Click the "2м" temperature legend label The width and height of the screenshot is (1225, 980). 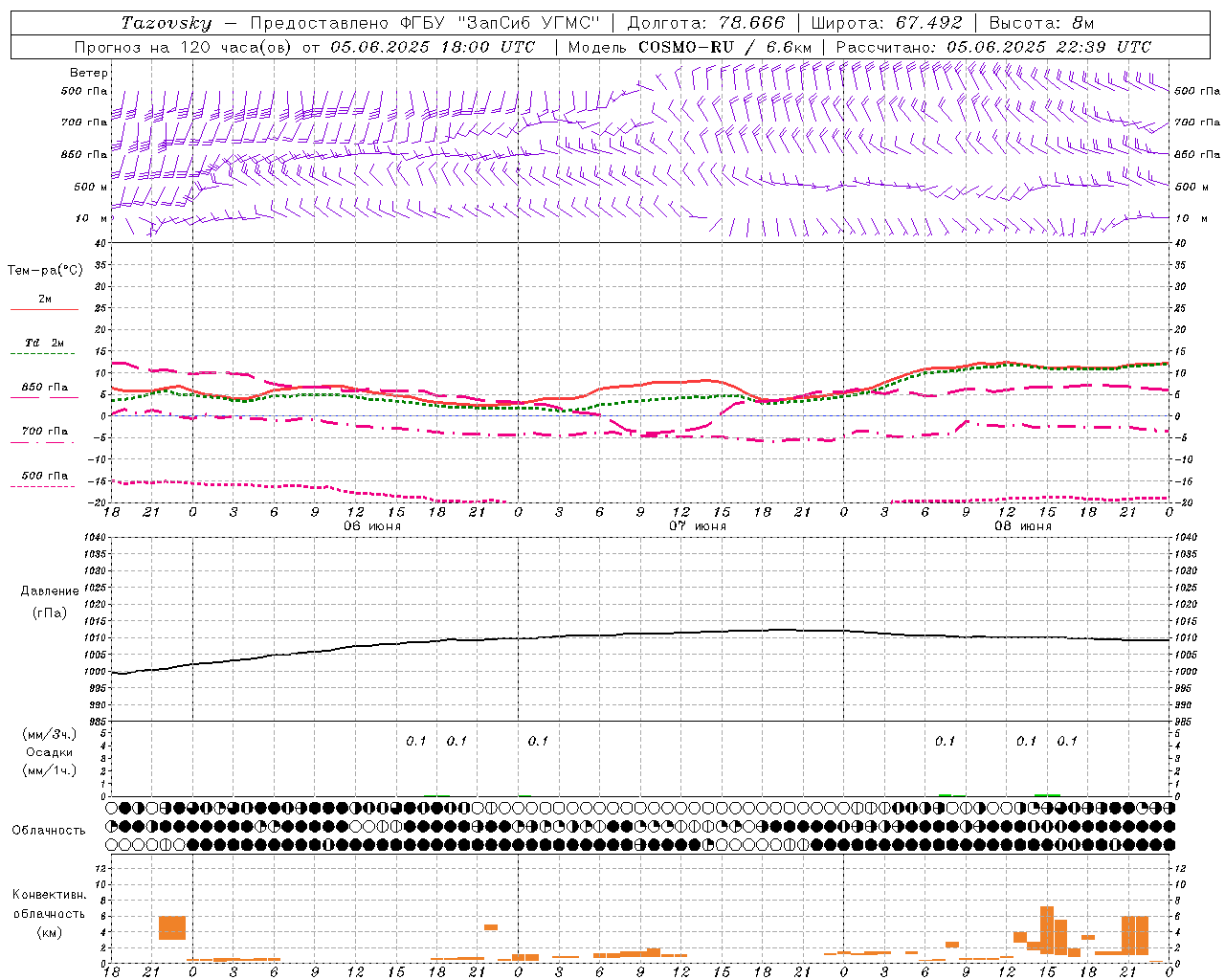pos(45,299)
